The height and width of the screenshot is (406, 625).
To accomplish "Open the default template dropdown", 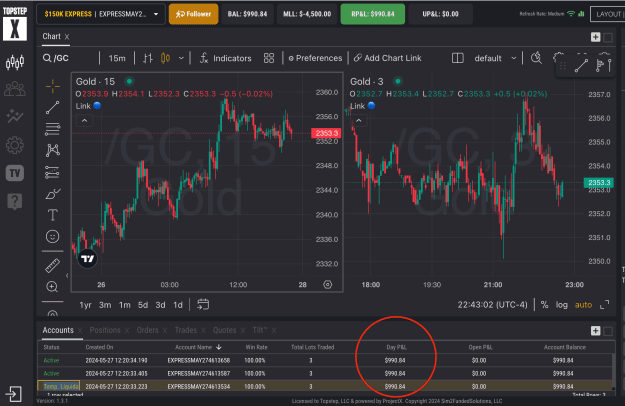I will pyautogui.click(x=495, y=58).
